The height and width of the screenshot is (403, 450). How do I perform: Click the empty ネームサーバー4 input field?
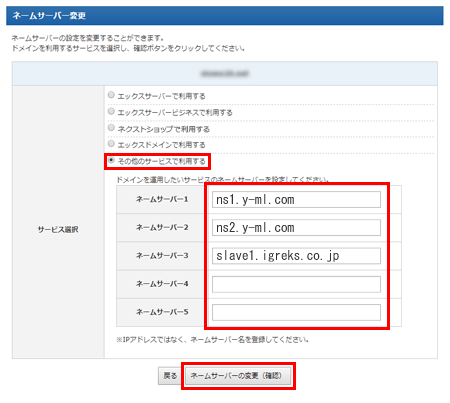(x=296, y=284)
